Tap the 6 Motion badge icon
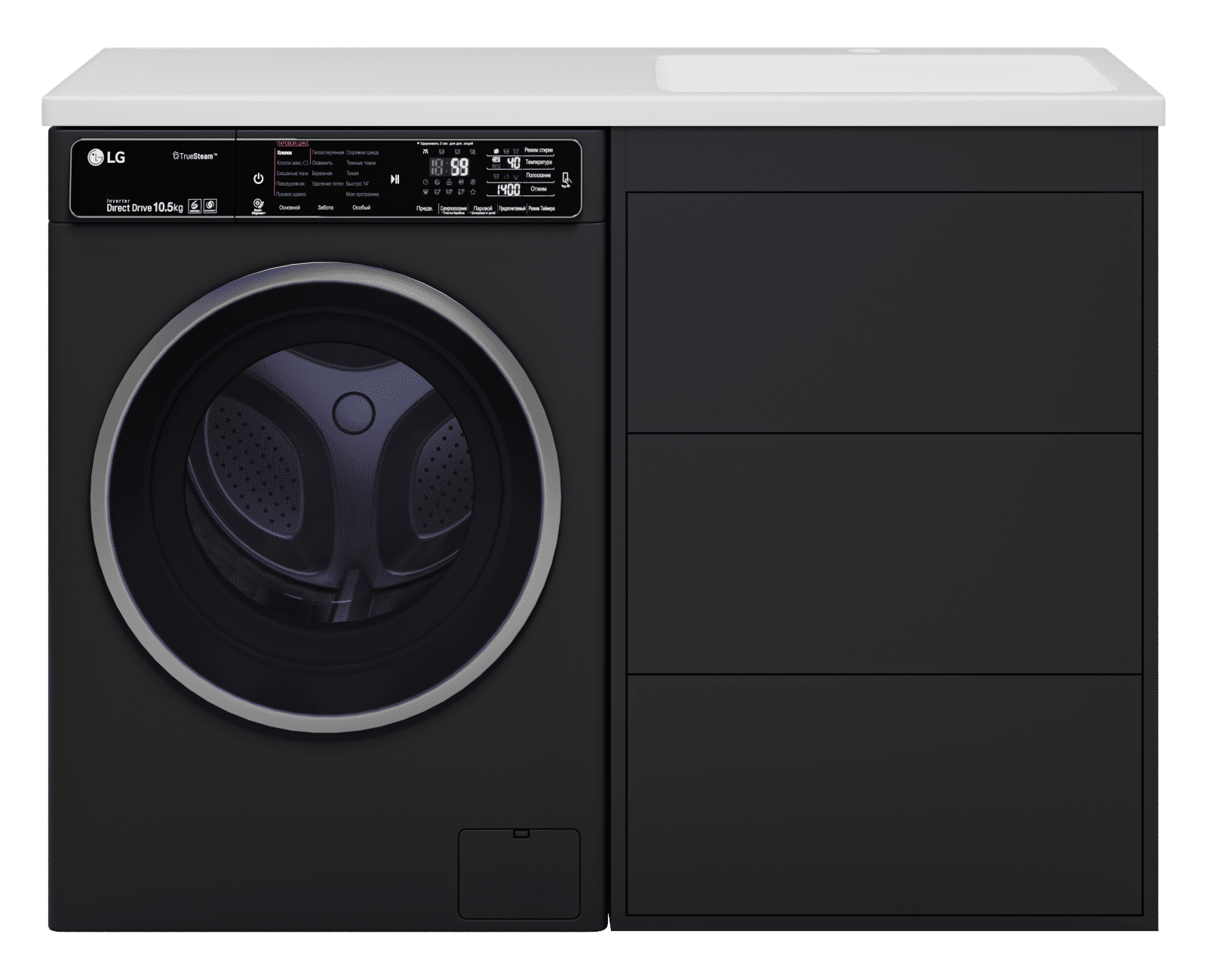1207x980 pixels. coord(194,205)
